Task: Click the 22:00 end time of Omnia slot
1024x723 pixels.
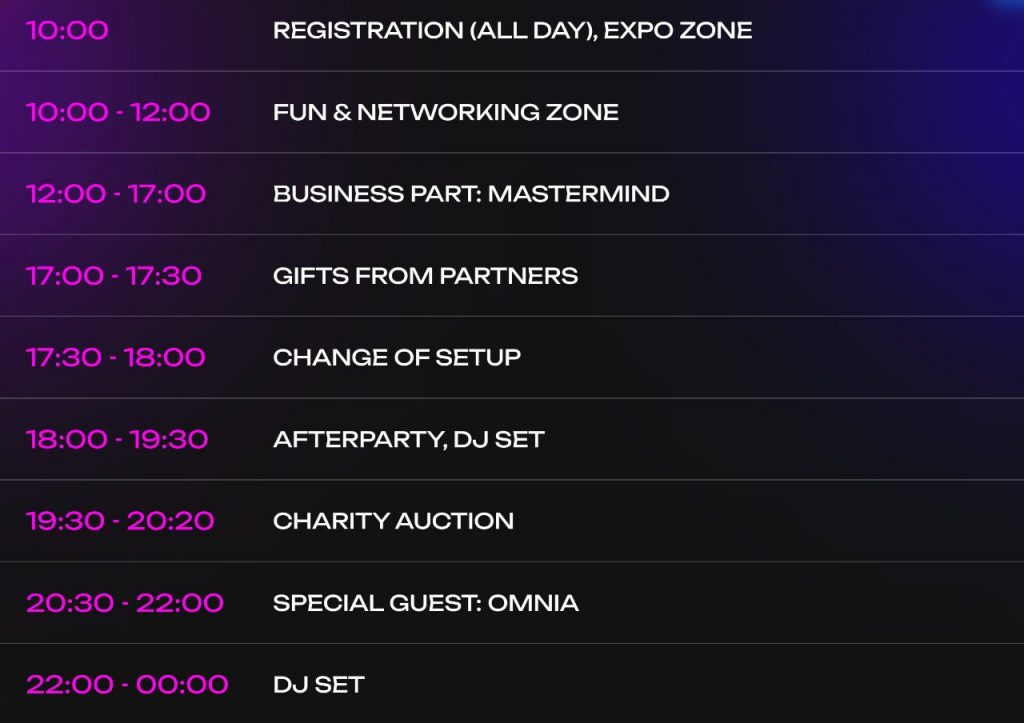Action: 179,603
